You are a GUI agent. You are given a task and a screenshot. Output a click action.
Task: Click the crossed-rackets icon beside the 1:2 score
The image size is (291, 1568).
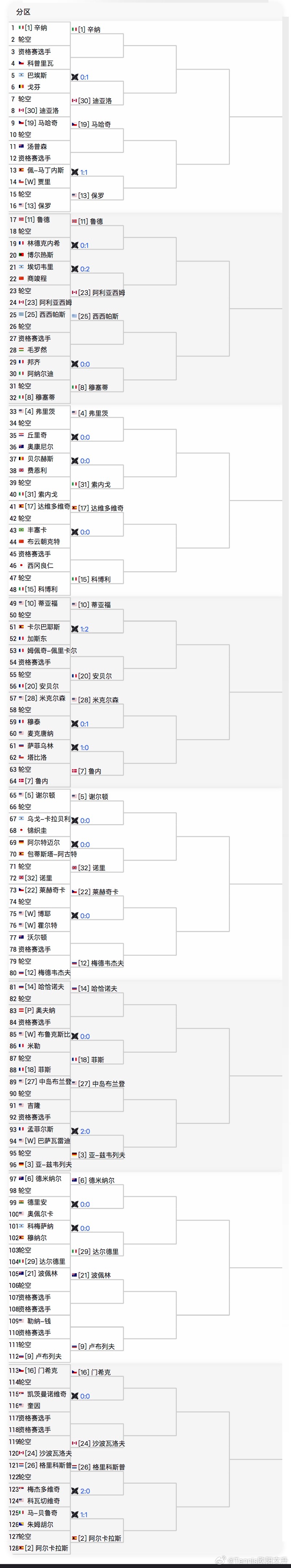(75, 629)
